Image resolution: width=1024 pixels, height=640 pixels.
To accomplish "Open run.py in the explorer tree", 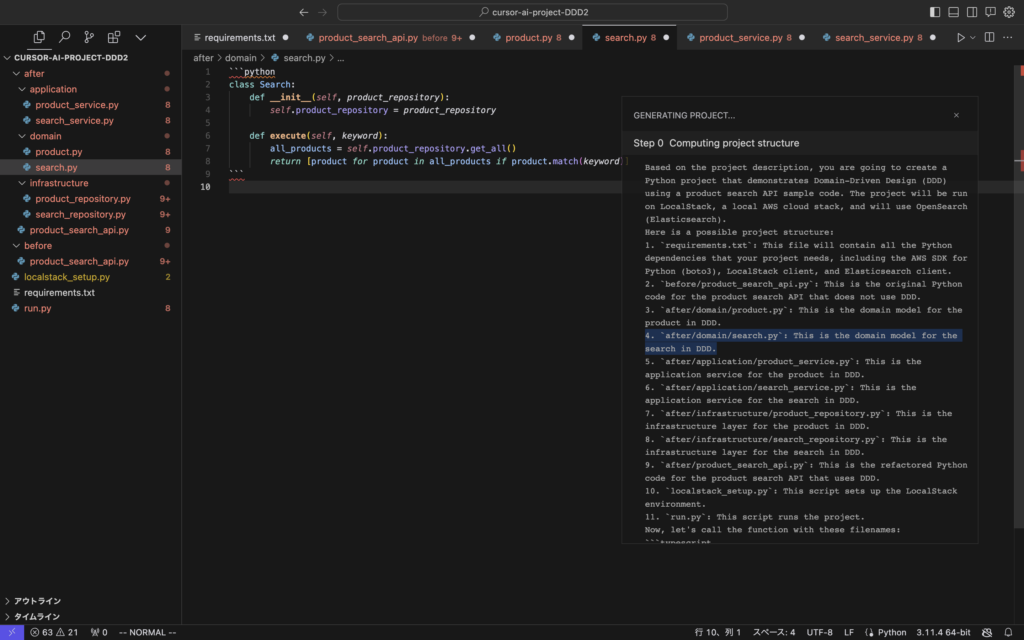I will 90,308.
